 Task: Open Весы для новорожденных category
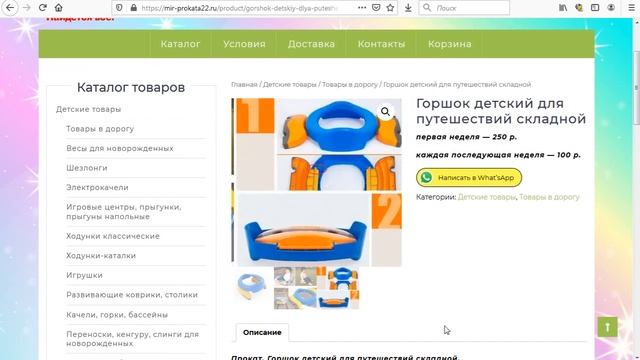coord(120,149)
